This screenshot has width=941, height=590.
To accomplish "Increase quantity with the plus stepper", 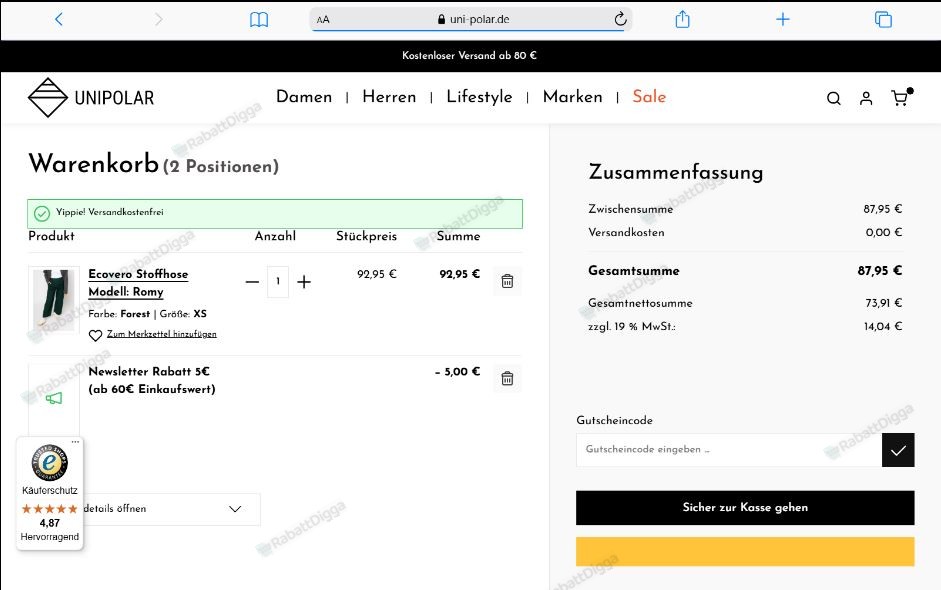I will pos(304,282).
